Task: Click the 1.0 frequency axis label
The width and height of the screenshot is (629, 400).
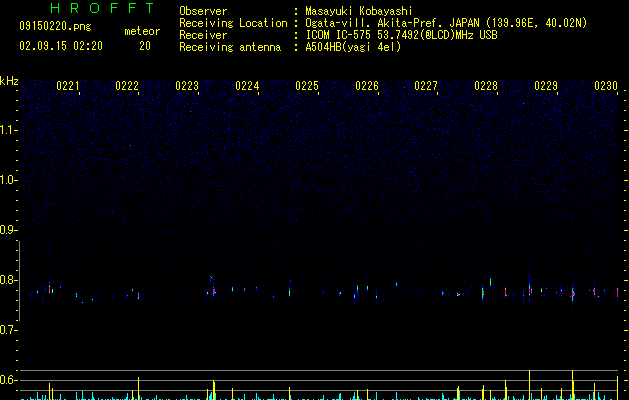Action: click(x=8, y=180)
